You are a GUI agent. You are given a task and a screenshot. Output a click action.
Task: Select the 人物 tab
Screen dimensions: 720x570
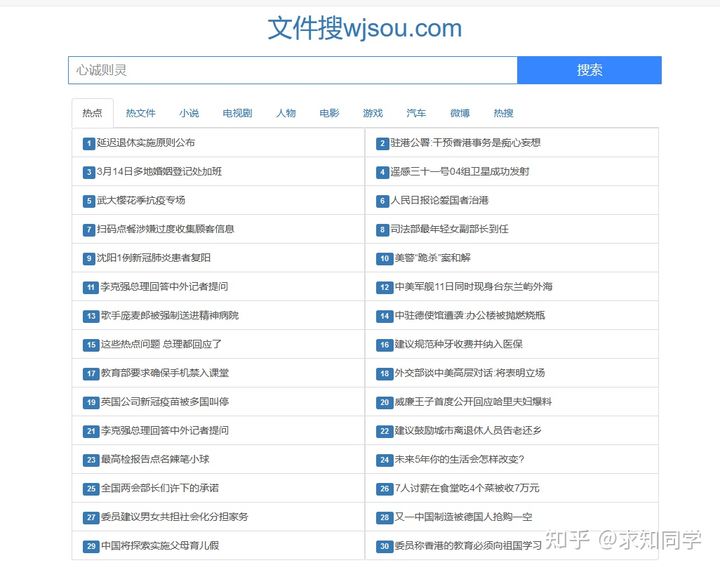coord(286,113)
